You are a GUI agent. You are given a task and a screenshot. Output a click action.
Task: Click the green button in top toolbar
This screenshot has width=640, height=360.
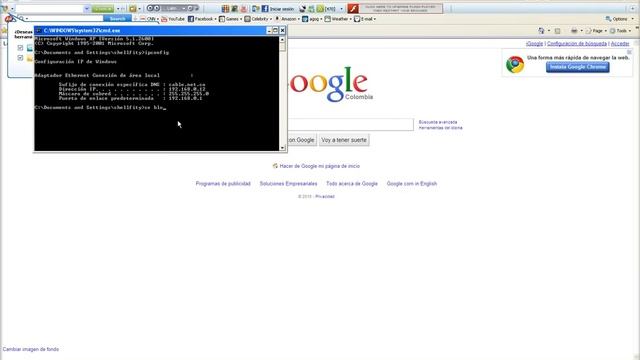pos(102,9)
